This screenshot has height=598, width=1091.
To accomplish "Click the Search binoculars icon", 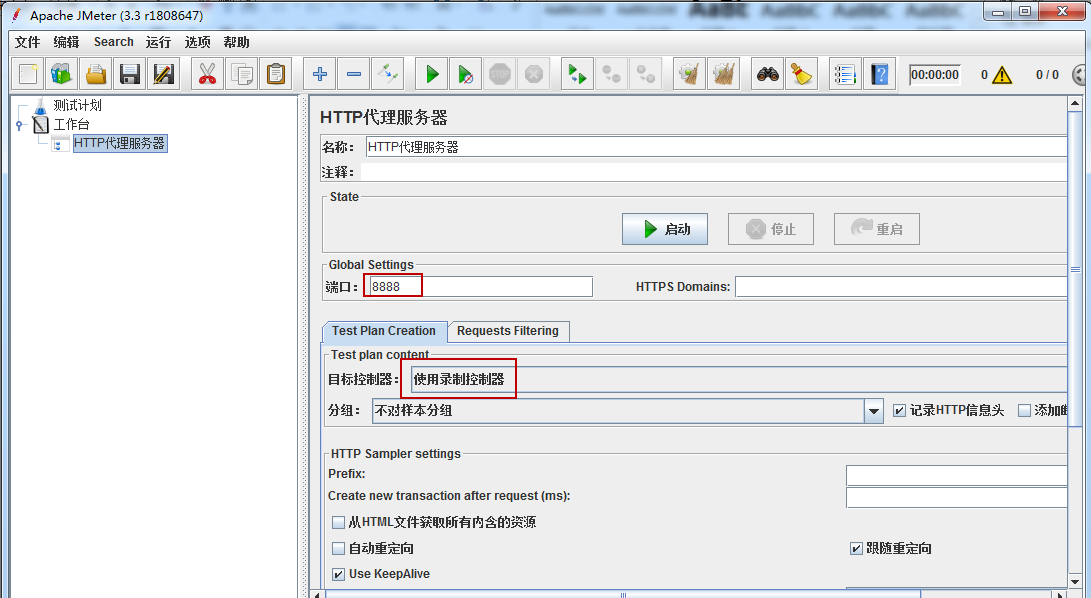I will point(767,74).
